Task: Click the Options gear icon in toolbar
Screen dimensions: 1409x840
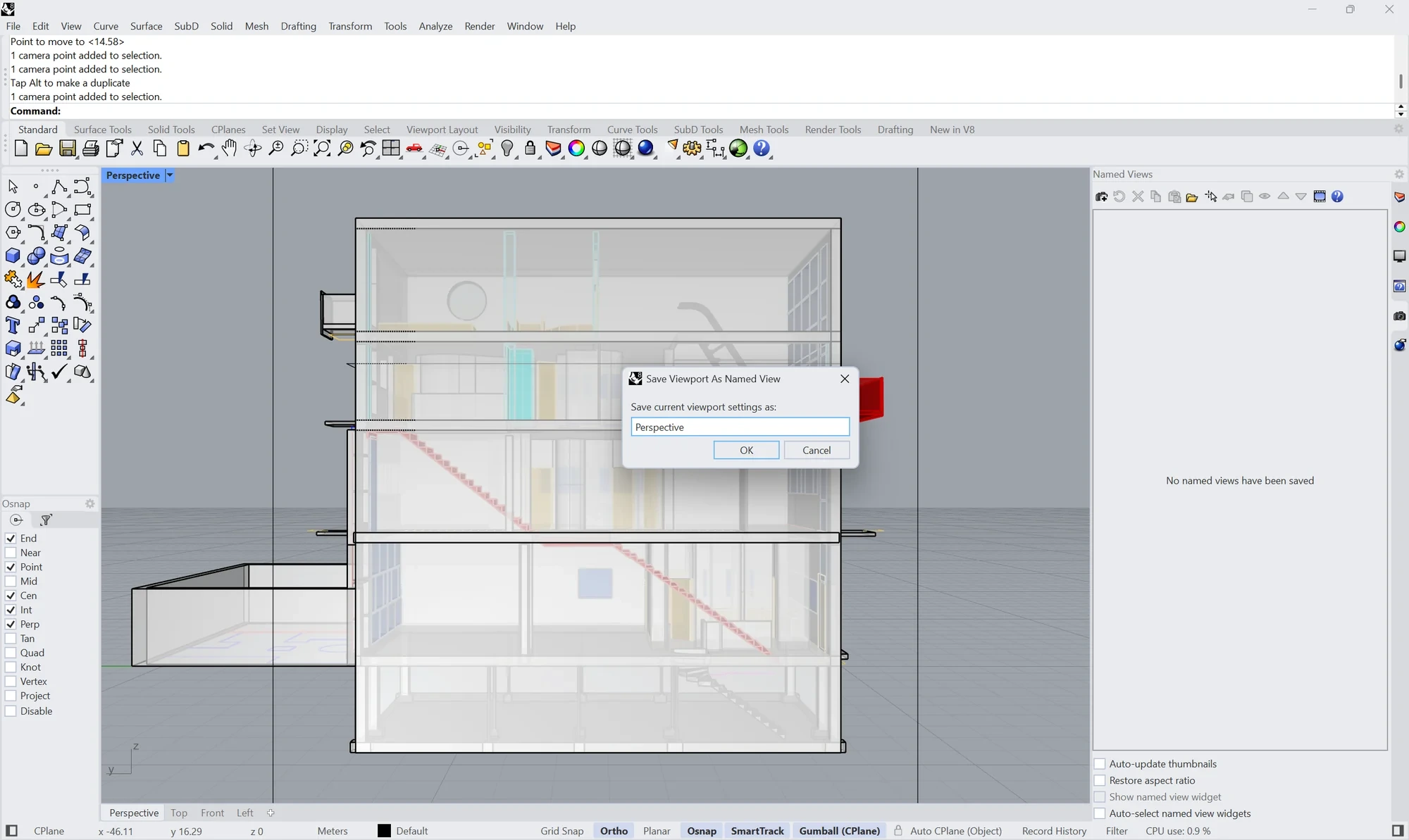Action: (692, 149)
